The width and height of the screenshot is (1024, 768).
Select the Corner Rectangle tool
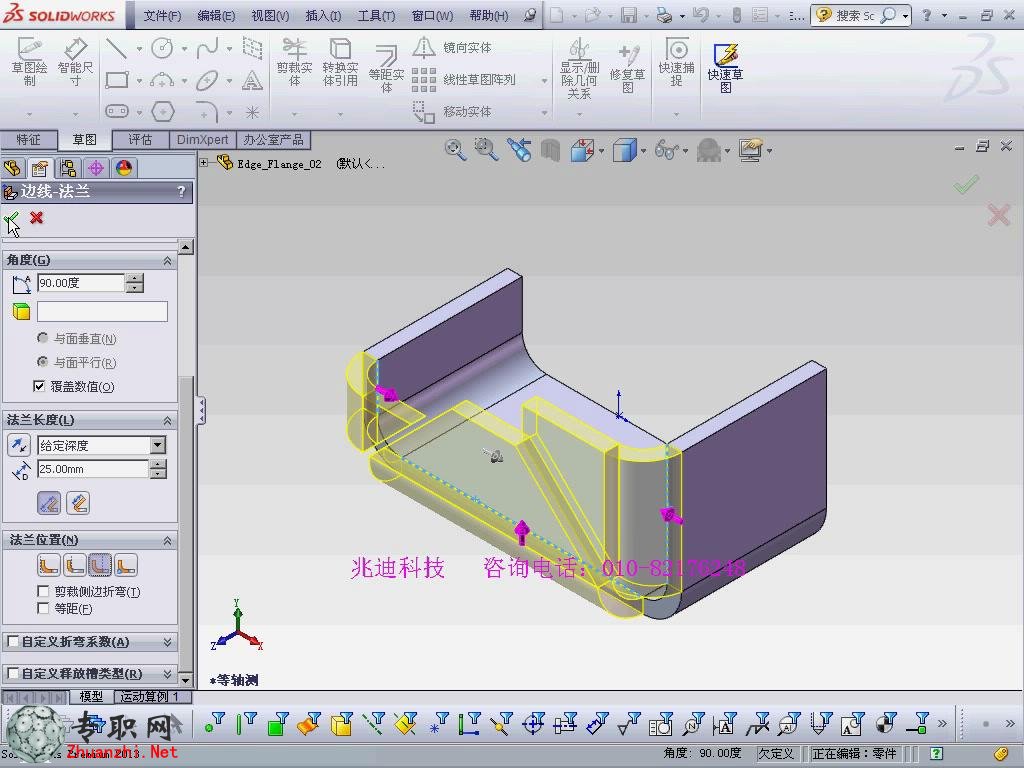117,80
